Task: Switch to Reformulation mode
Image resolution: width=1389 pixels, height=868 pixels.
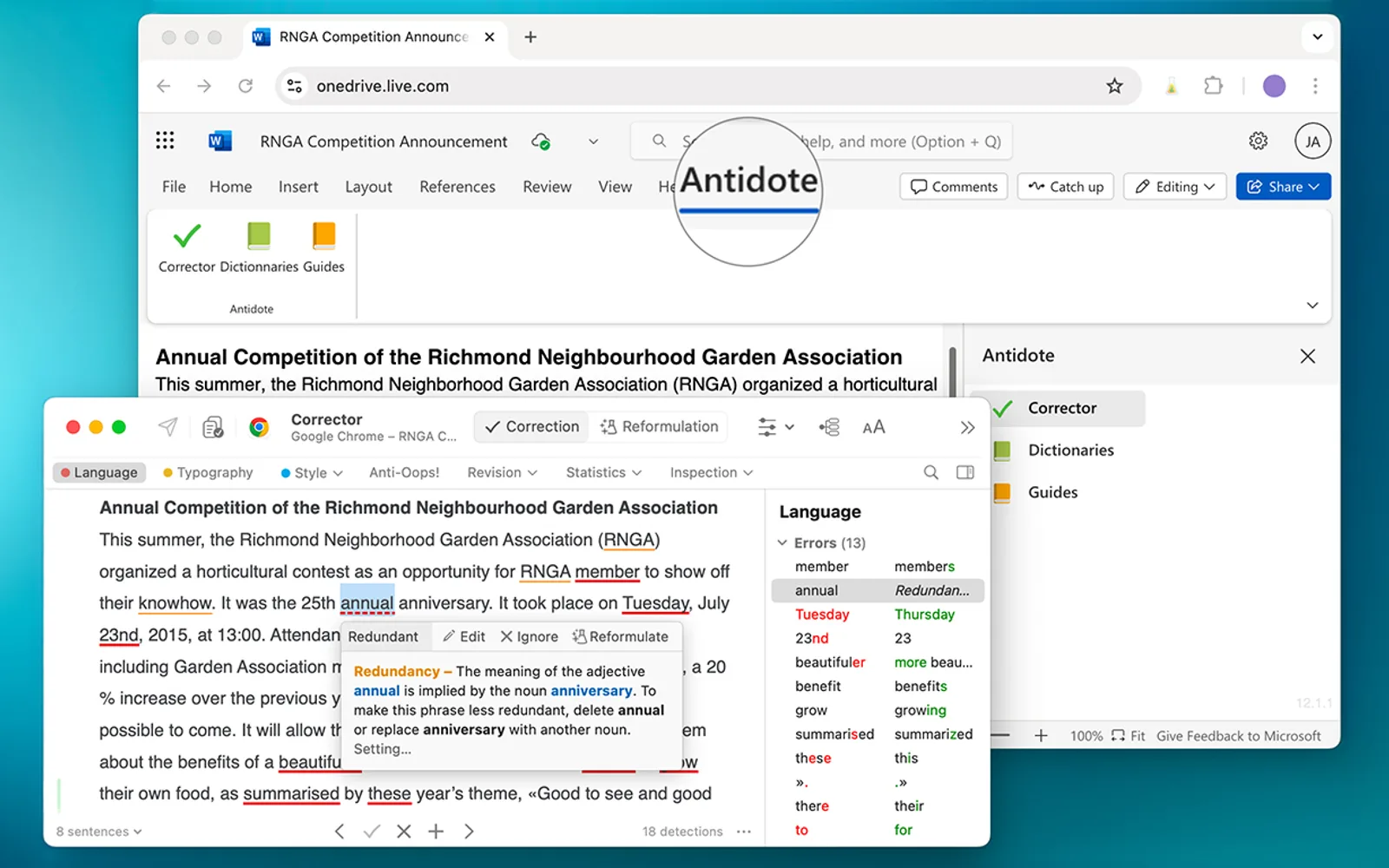Action: (659, 426)
